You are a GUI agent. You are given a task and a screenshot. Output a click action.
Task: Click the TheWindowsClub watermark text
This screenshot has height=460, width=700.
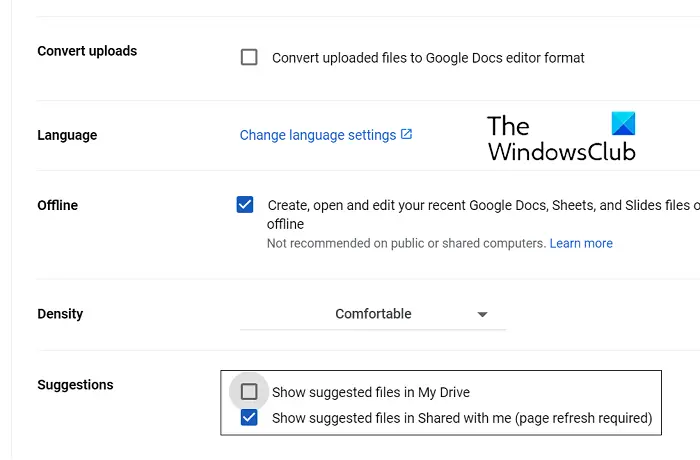click(561, 138)
